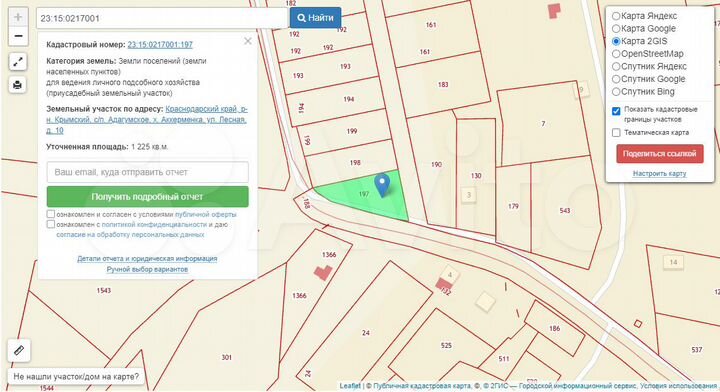This screenshot has height=392, width=720.
Task: Check the публичной оферты agreement box
Action: pyautogui.click(x=51, y=214)
